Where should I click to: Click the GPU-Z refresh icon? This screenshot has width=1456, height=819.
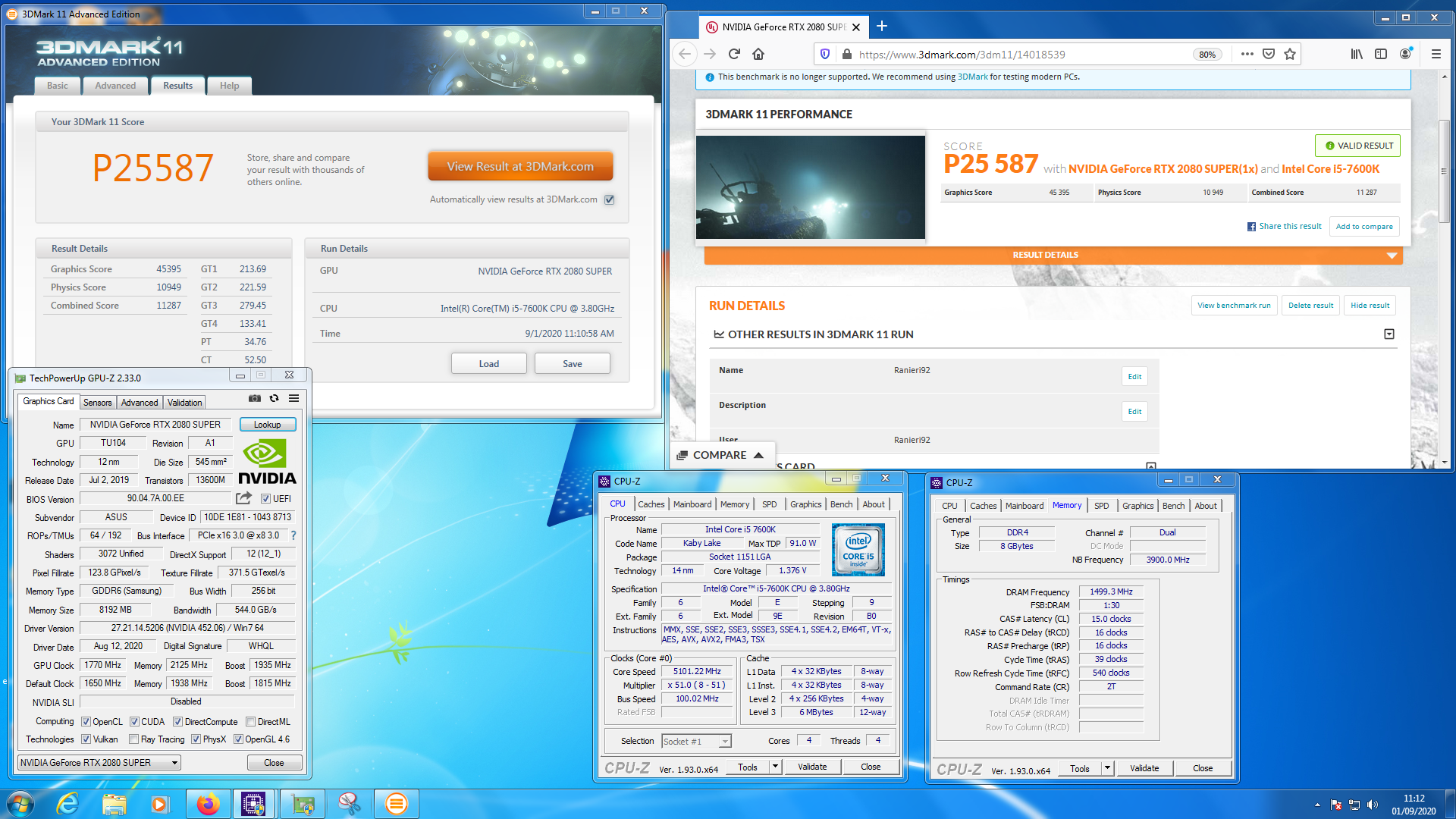click(x=275, y=398)
